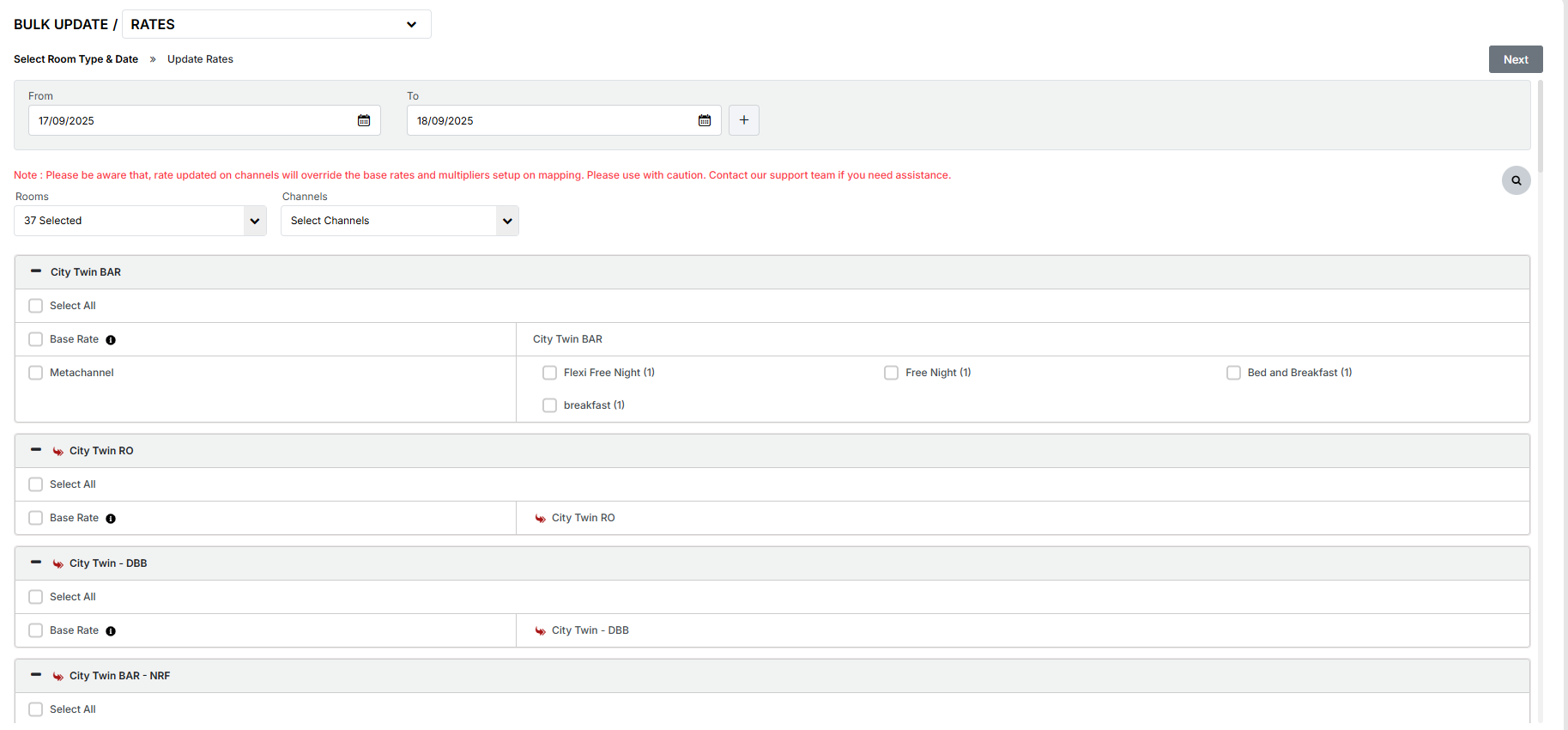Click the round search icon button
This screenshot has height=730, width=1568.
click(x=1516, y=180)
